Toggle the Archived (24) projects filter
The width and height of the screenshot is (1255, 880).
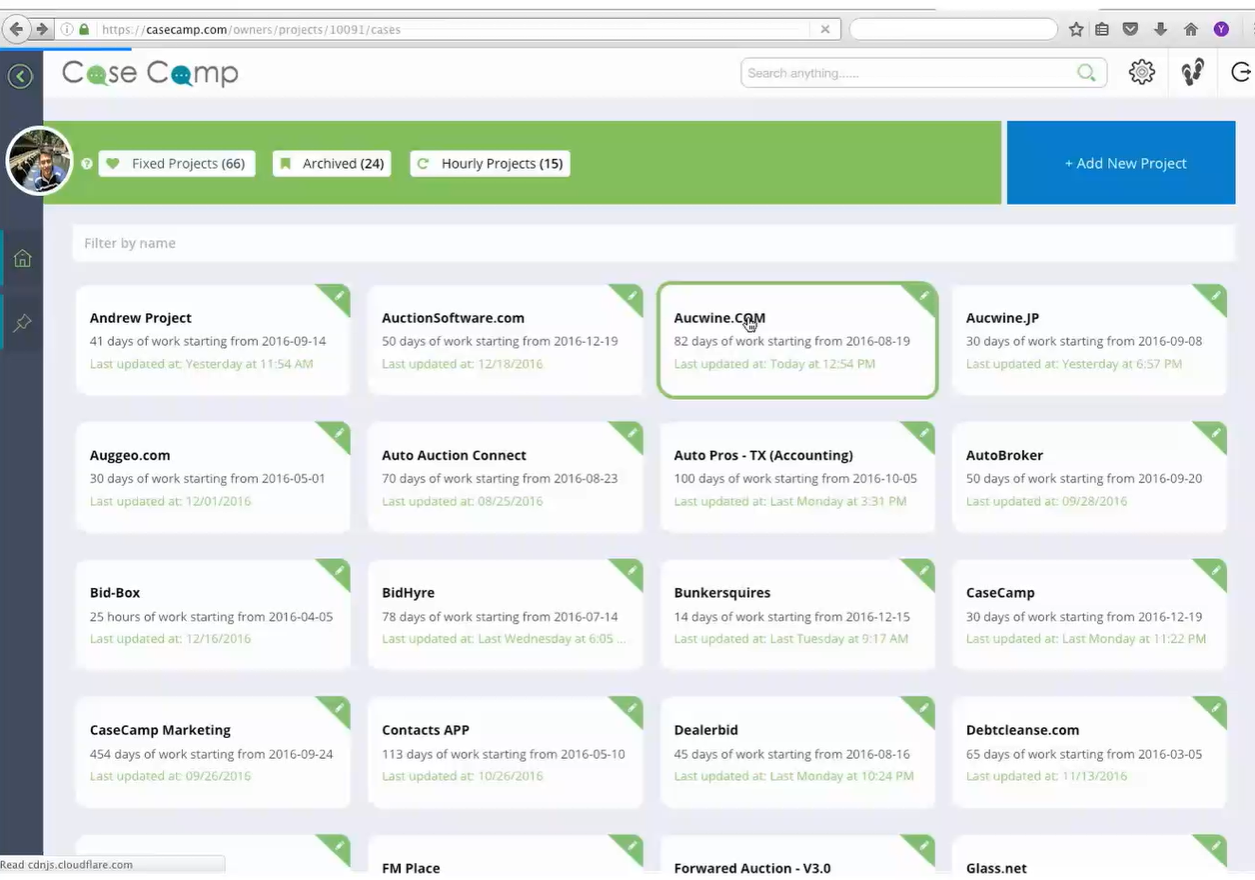[331, 163]
